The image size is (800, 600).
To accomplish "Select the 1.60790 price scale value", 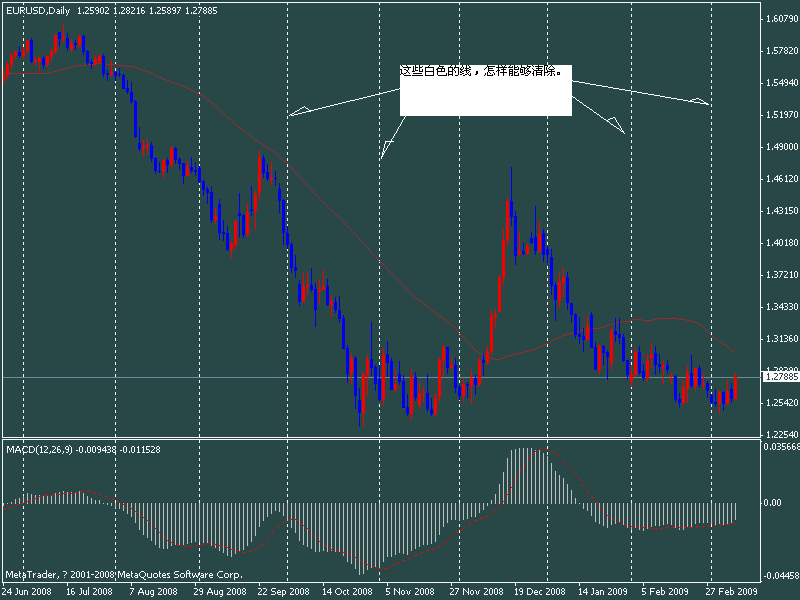I will (x=780, y=18).
